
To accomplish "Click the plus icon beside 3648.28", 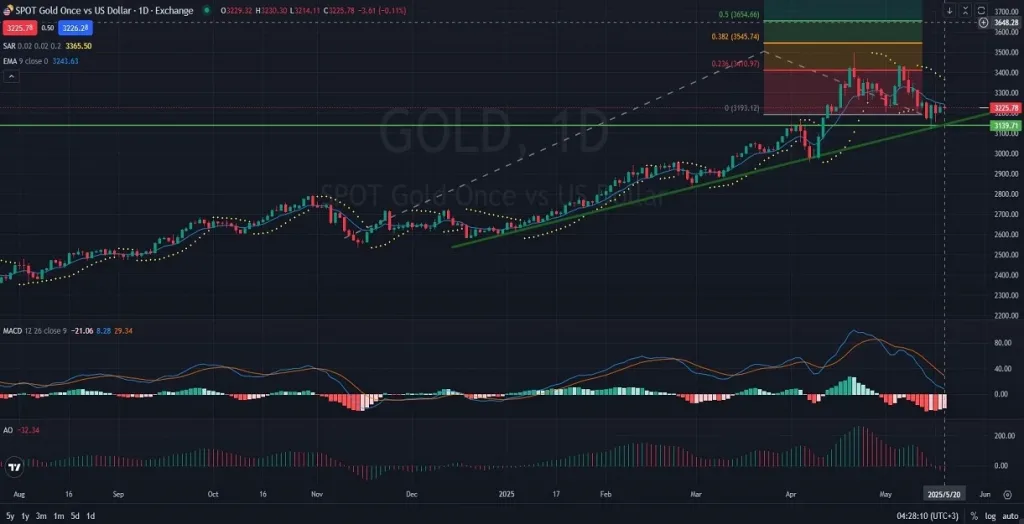I will point(984,22).
